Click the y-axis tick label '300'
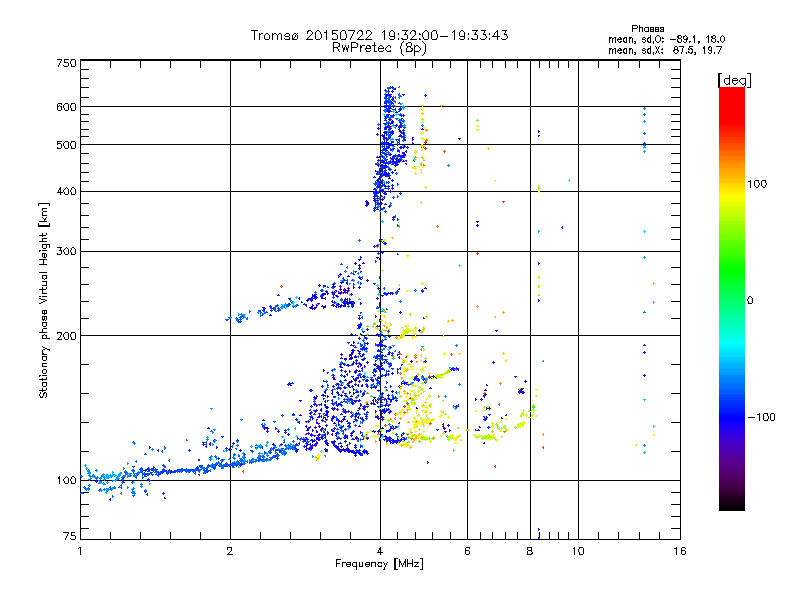Viewport: 800px width, 600px height. tap(66, 252)
